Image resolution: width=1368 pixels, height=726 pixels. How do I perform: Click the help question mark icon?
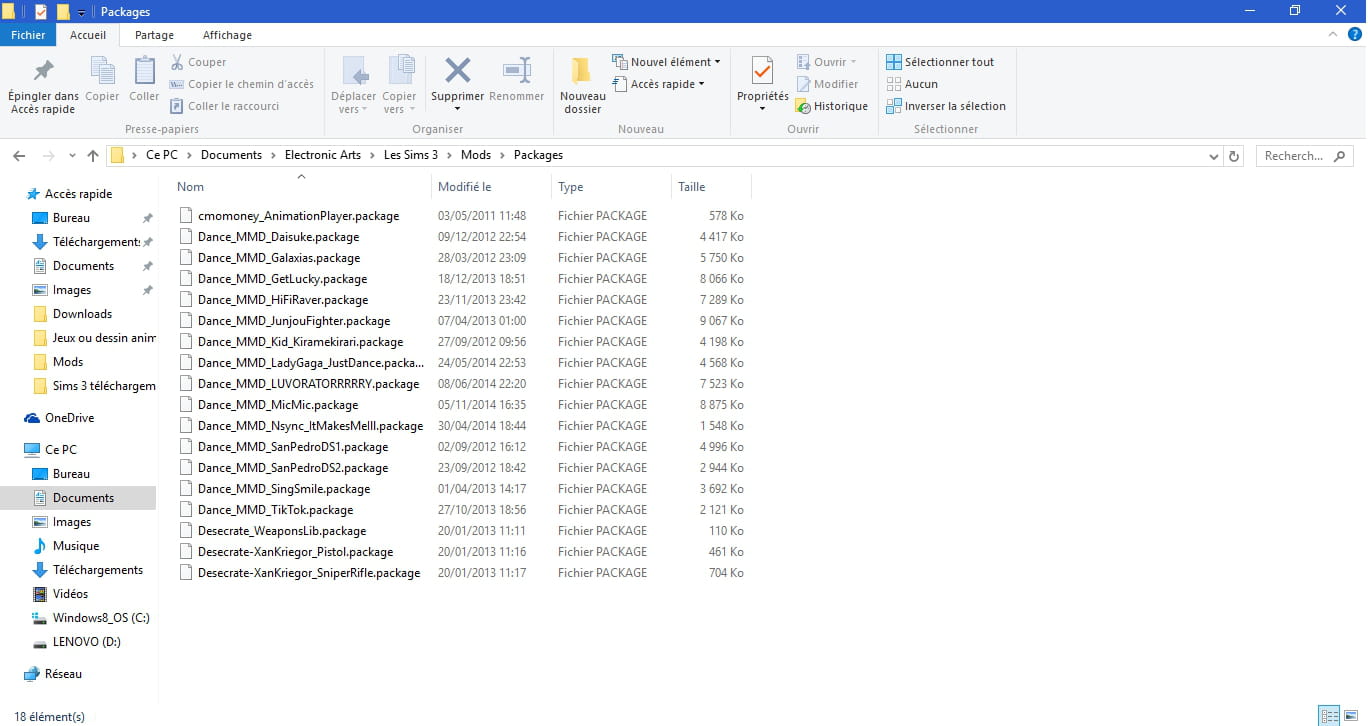pyautogui.click(x=1355, y=35)
